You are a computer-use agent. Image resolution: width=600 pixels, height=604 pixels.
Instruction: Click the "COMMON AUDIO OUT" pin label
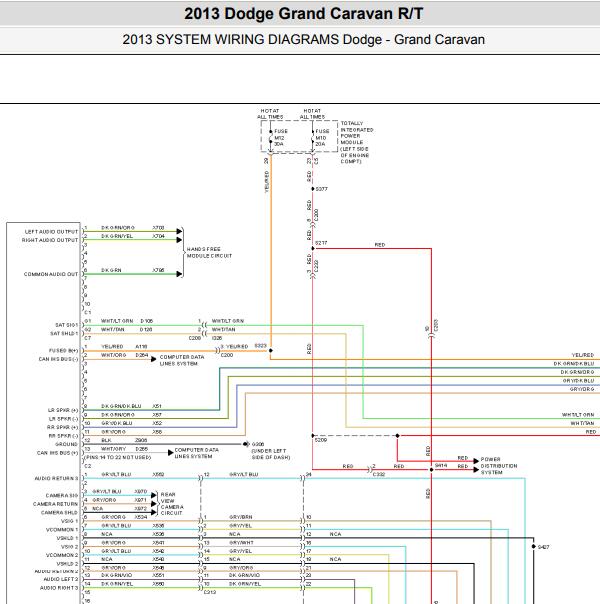[51, 274]
